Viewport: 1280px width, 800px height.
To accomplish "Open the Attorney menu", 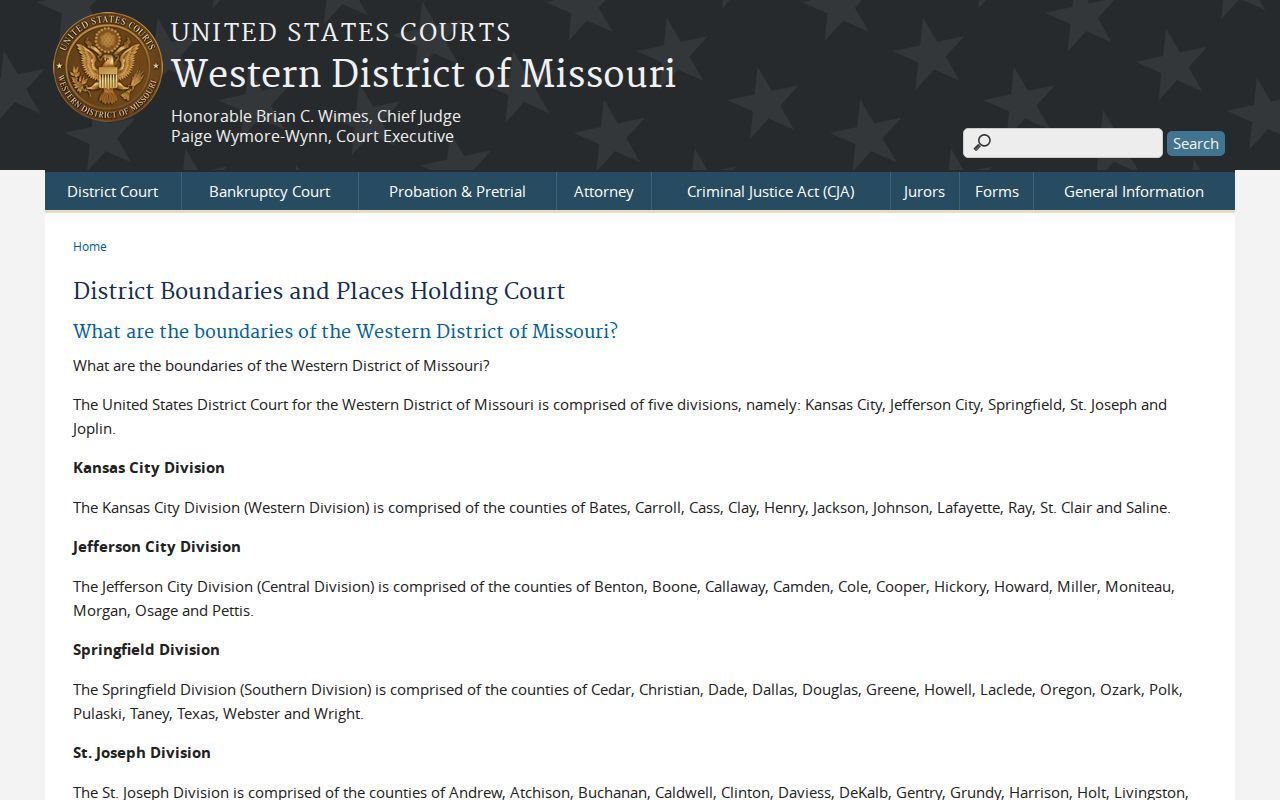I will click(x=604, y=191).
